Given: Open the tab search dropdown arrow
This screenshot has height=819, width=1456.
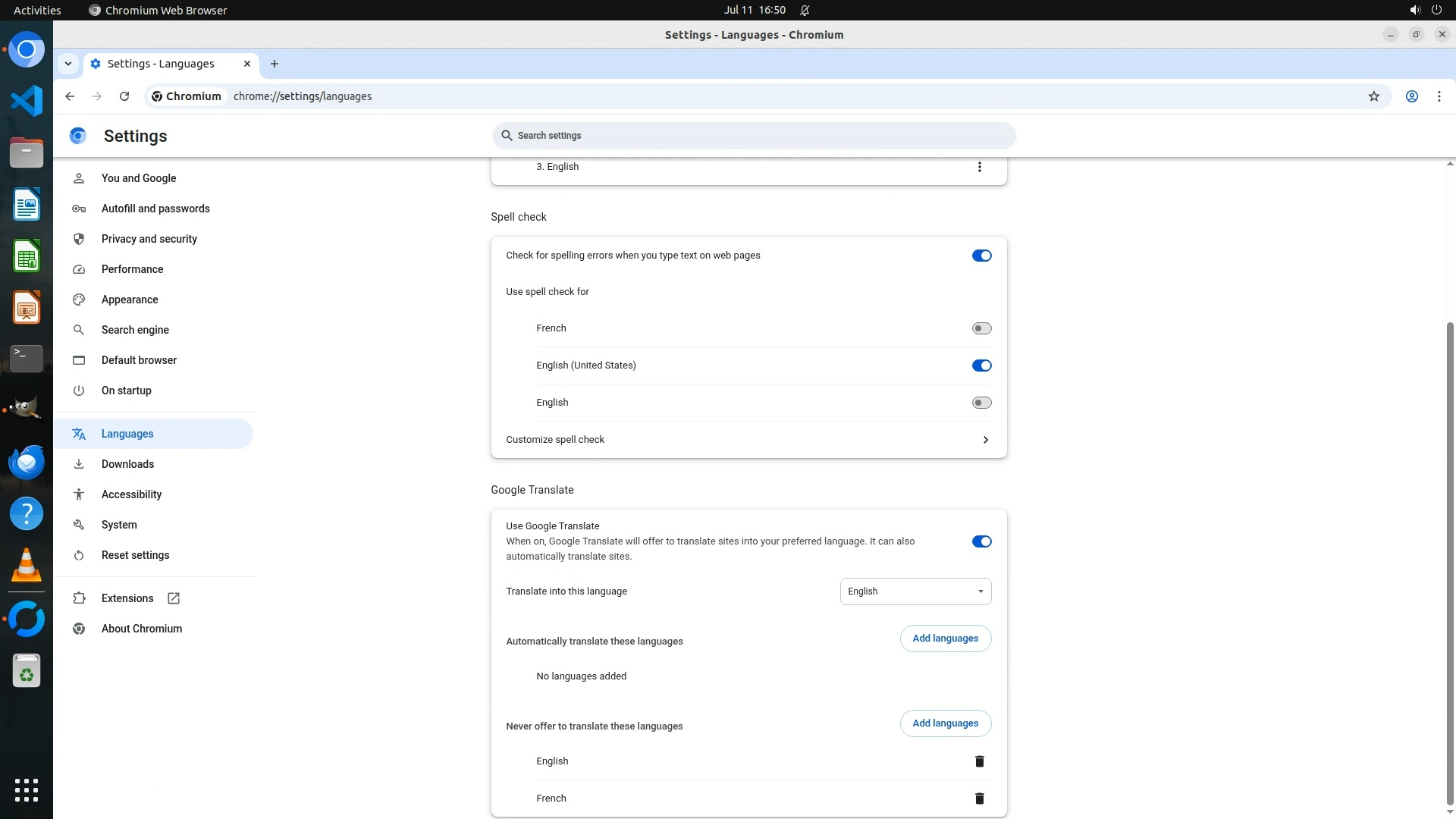Looking at the screenshot, I should click(x=68, y=64).
